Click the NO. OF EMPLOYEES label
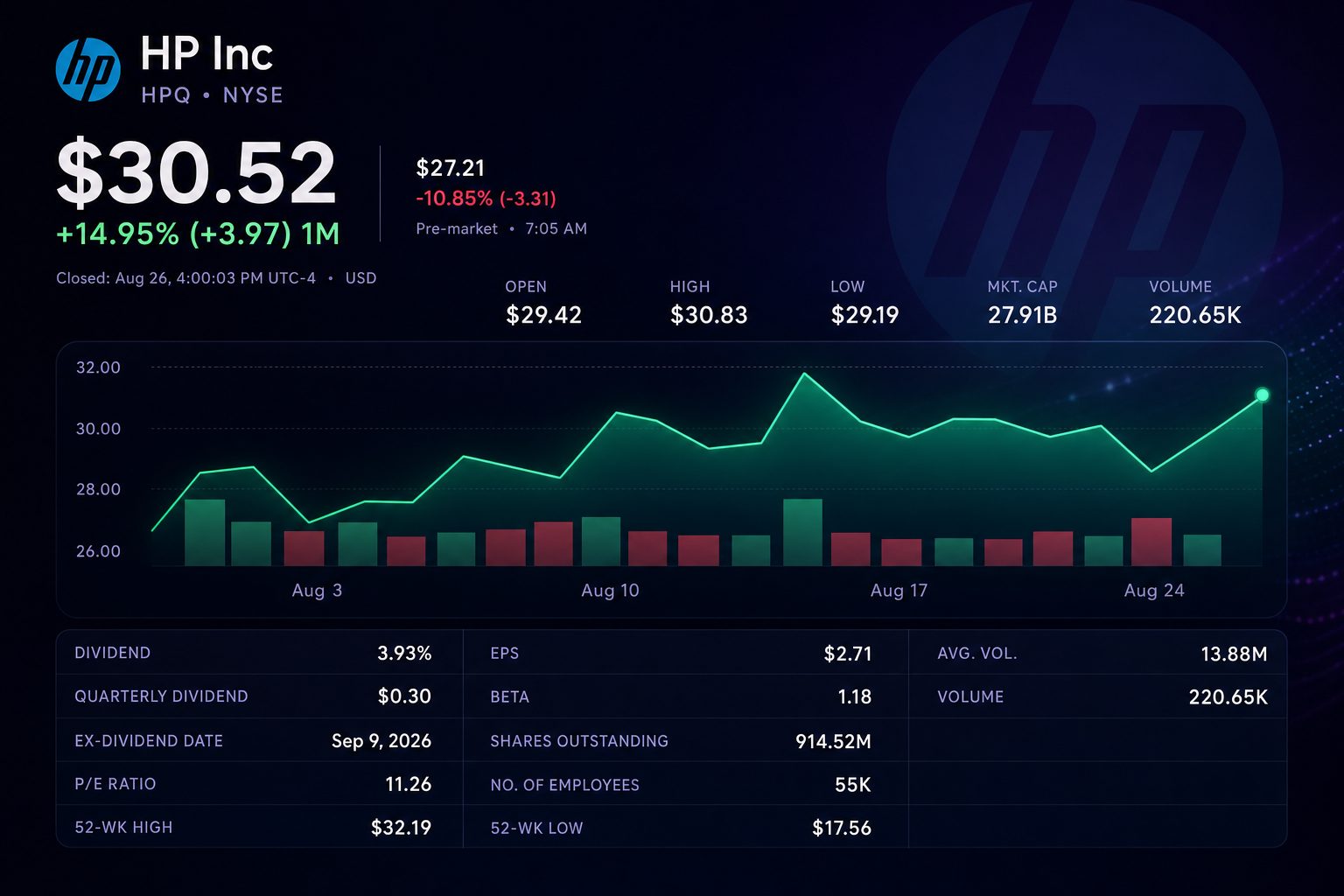Screen dimensions: 1344x896 [564, 786]
